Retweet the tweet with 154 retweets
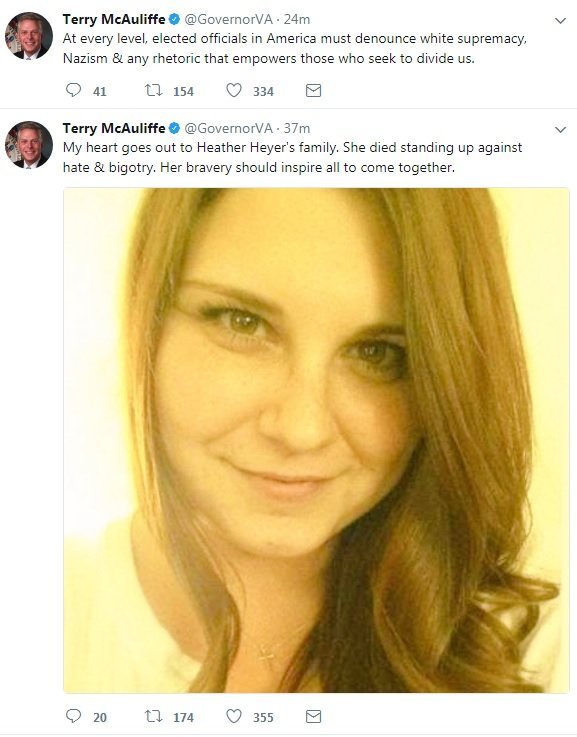The width and height of the screenshot is (577, 737). pos(153,90)
